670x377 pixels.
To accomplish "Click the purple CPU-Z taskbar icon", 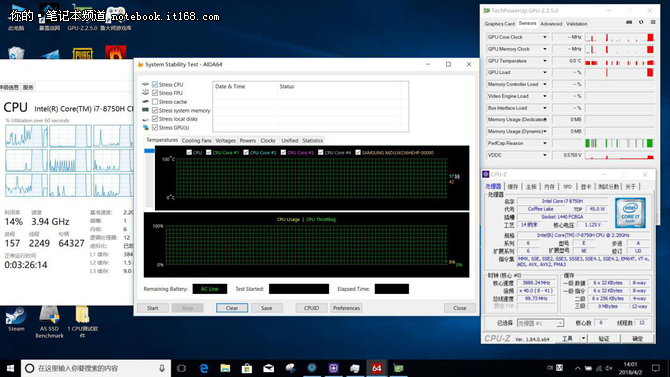I will point(333,368).
